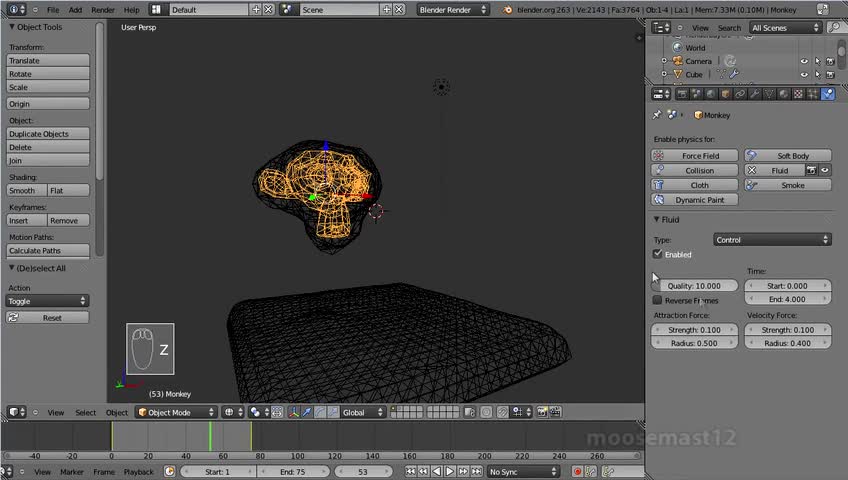This screenshot has width=848, height=480.
Task: Open the Particles properties tab icon
Action: tap(812, 94)
